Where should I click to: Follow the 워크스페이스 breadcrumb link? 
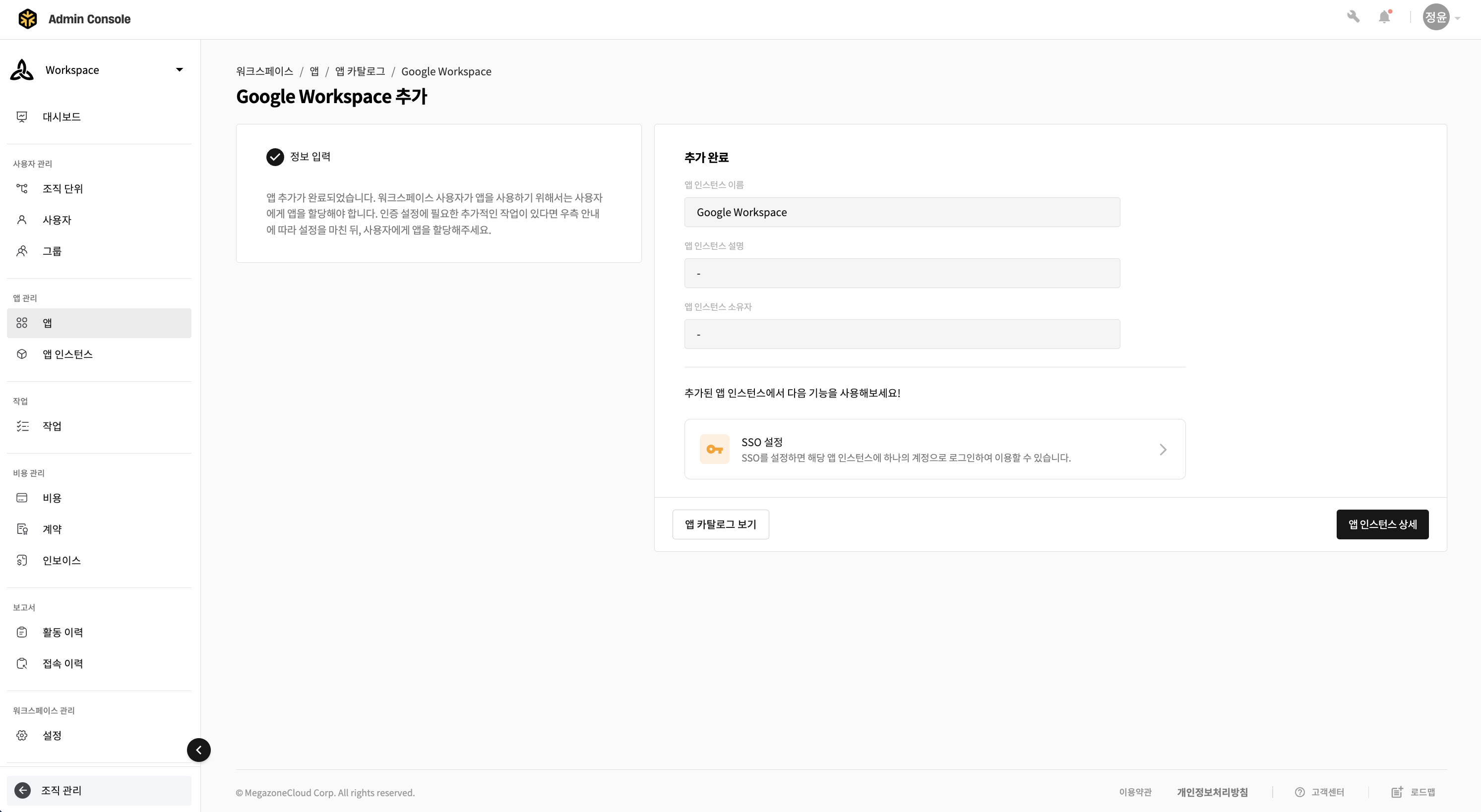click(264, 71)
